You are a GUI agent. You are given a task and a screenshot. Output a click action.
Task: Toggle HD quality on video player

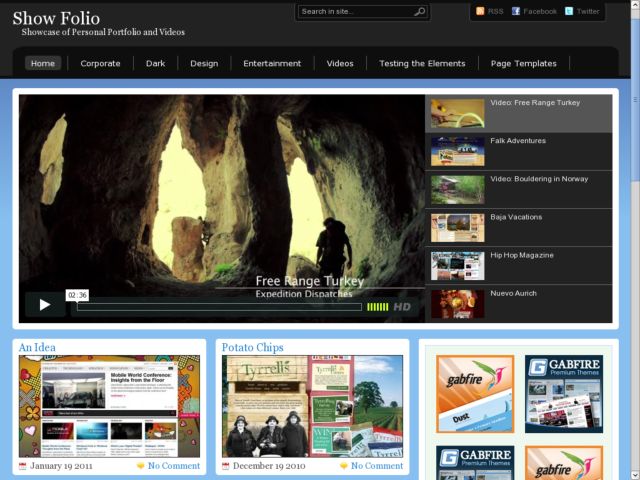[x=402, y=307]
